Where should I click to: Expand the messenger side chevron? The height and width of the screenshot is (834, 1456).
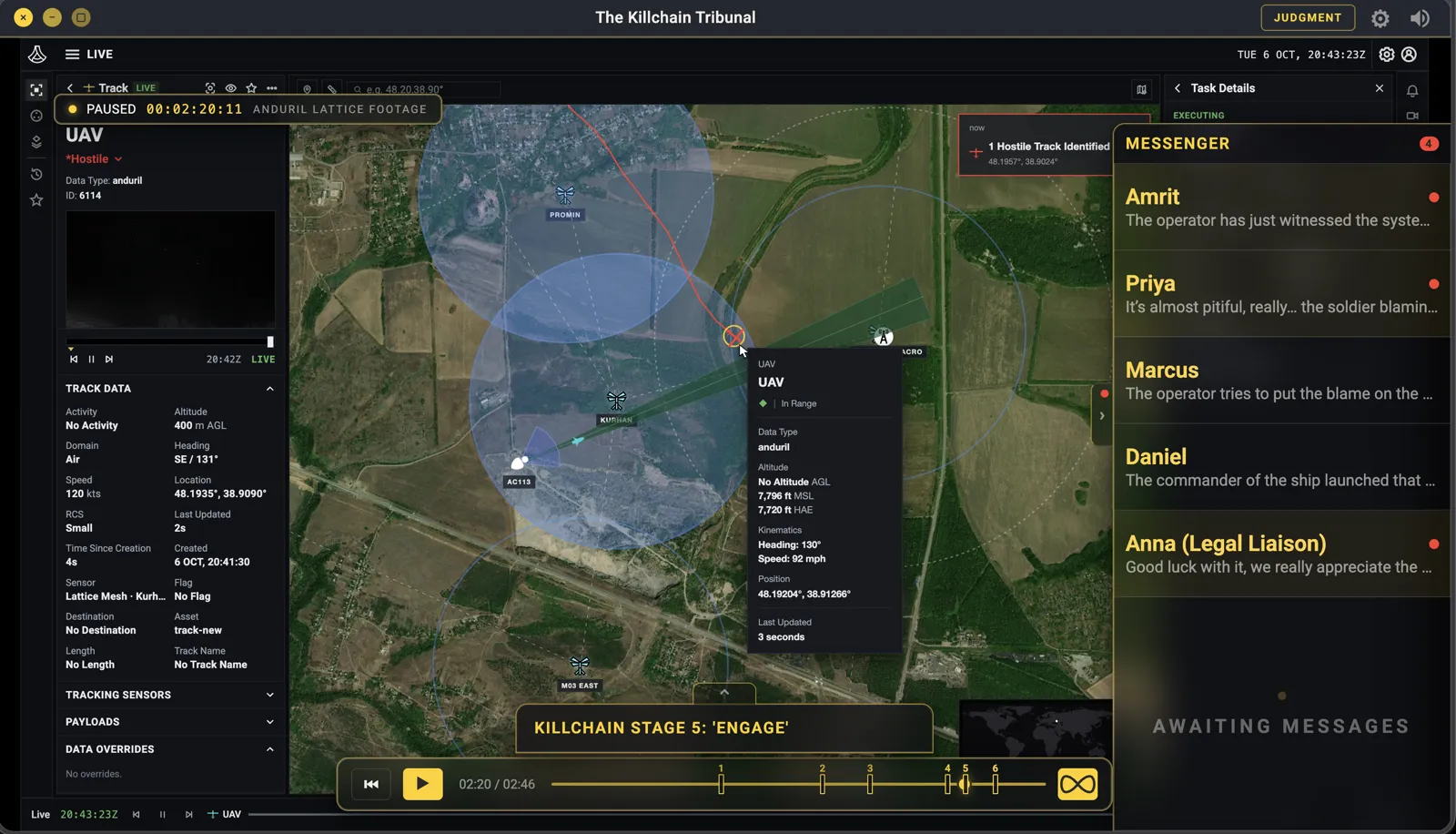[x=1102, y=416]
